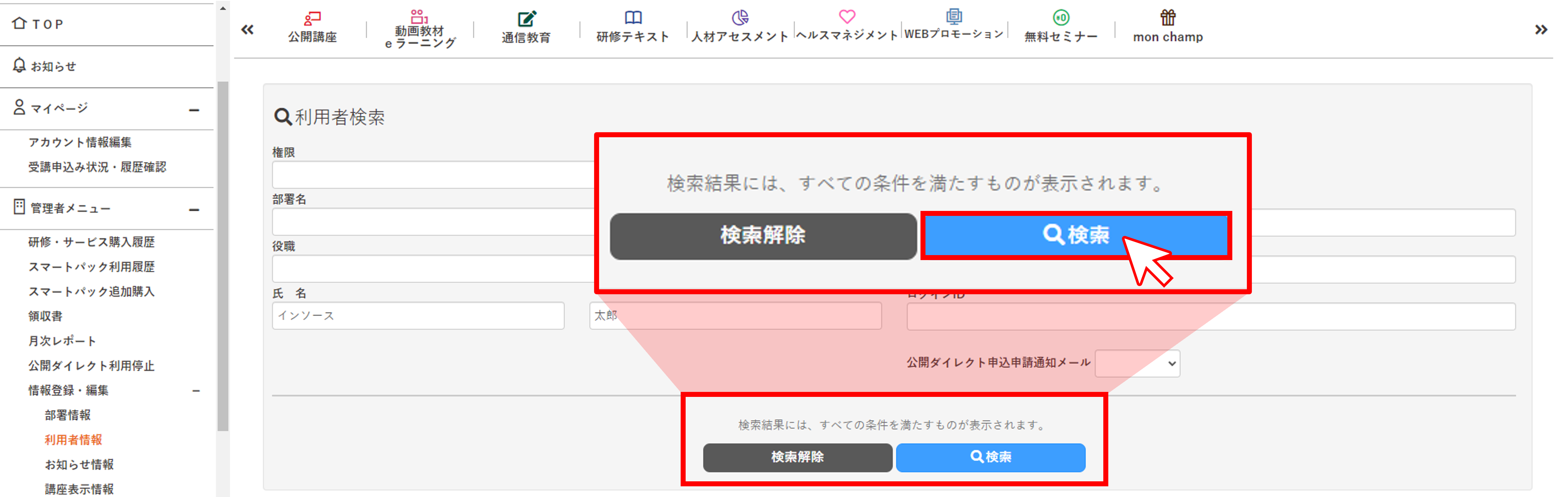This screenshot has height=497, width=1568.
Task: Collapse the 情報登録・編集 submenu
Action: pyautogui.click(x=196, y=390)
